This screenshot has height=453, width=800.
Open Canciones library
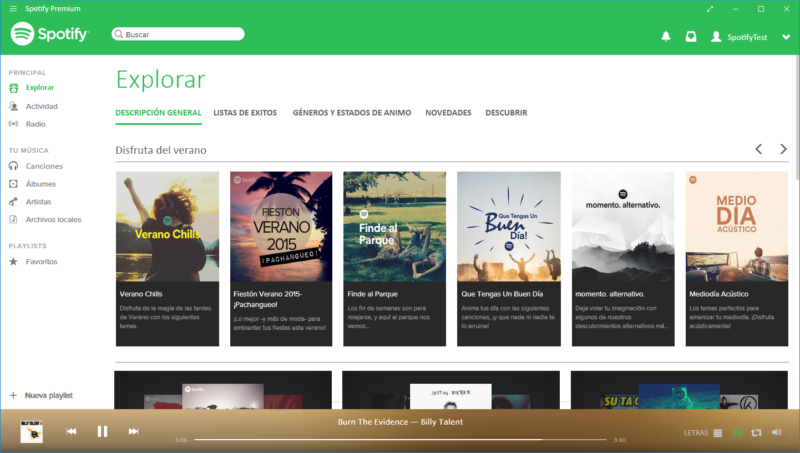44,166
